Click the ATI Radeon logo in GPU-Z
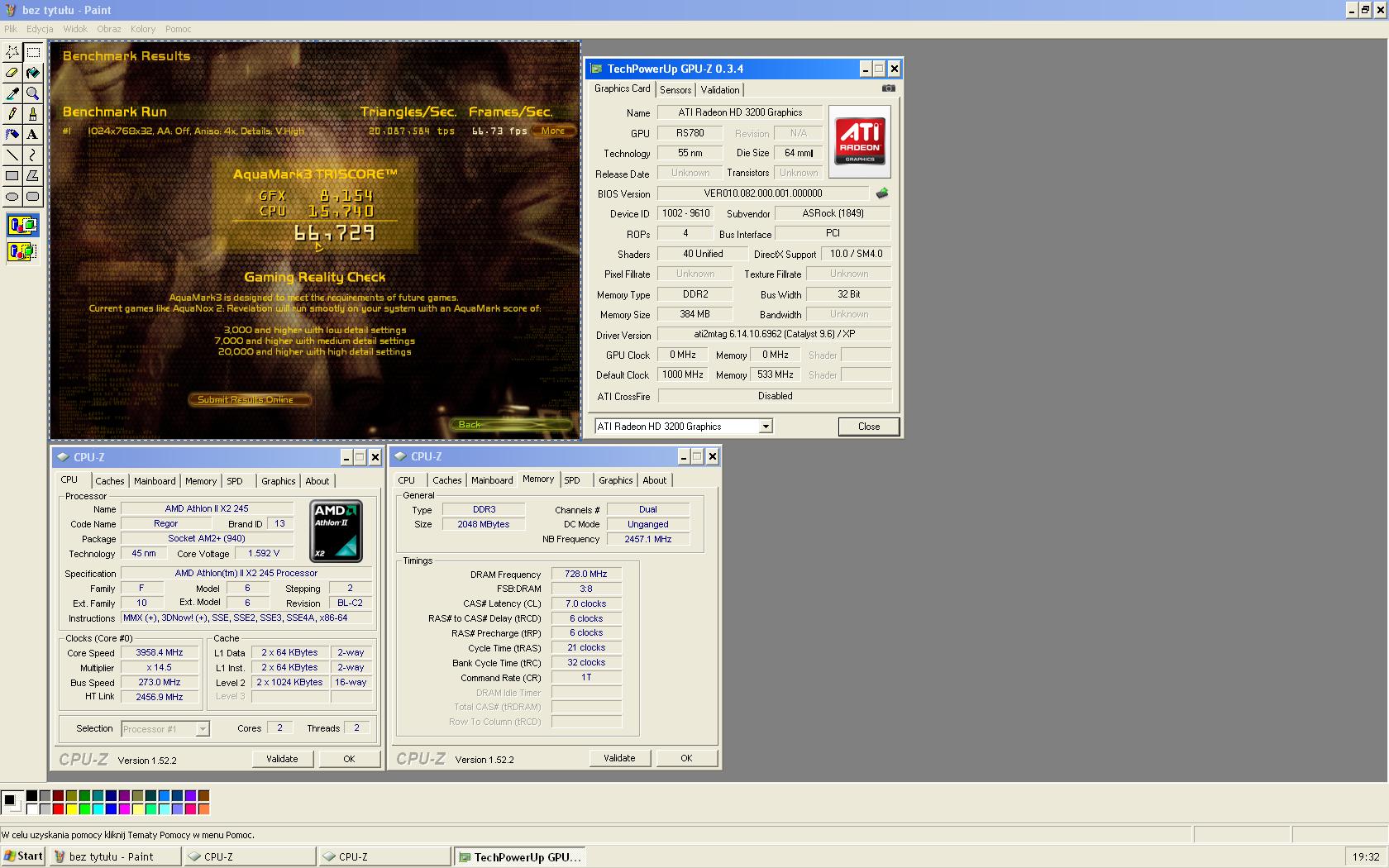1389x868 pixels. pyautogui.click(x=860, y=141)
